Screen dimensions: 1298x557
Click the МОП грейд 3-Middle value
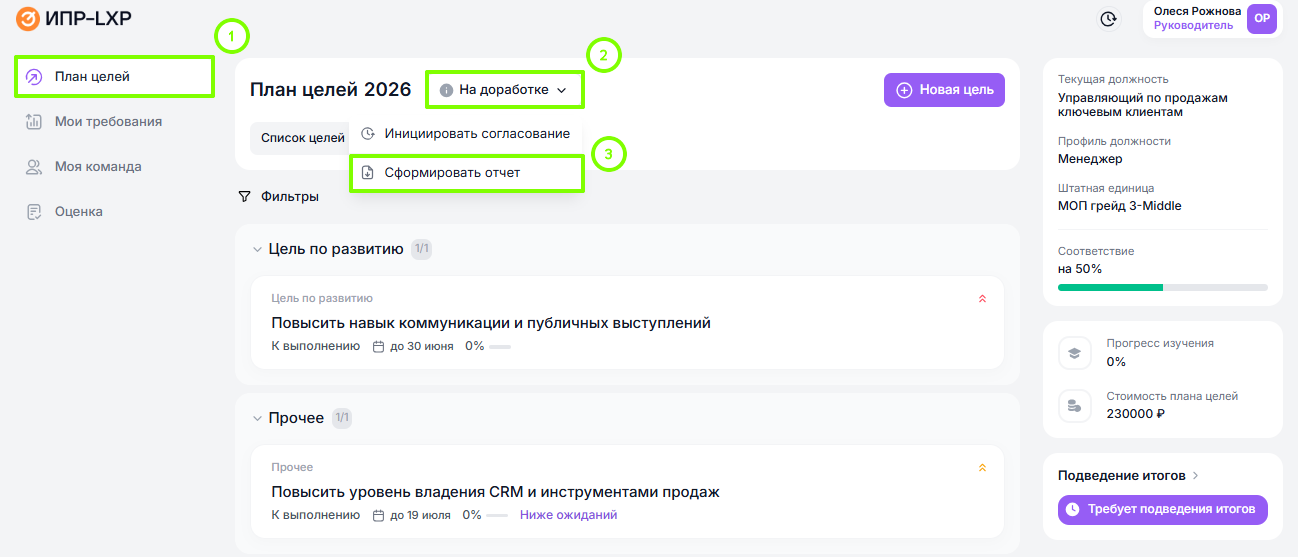coord(1119,206)
